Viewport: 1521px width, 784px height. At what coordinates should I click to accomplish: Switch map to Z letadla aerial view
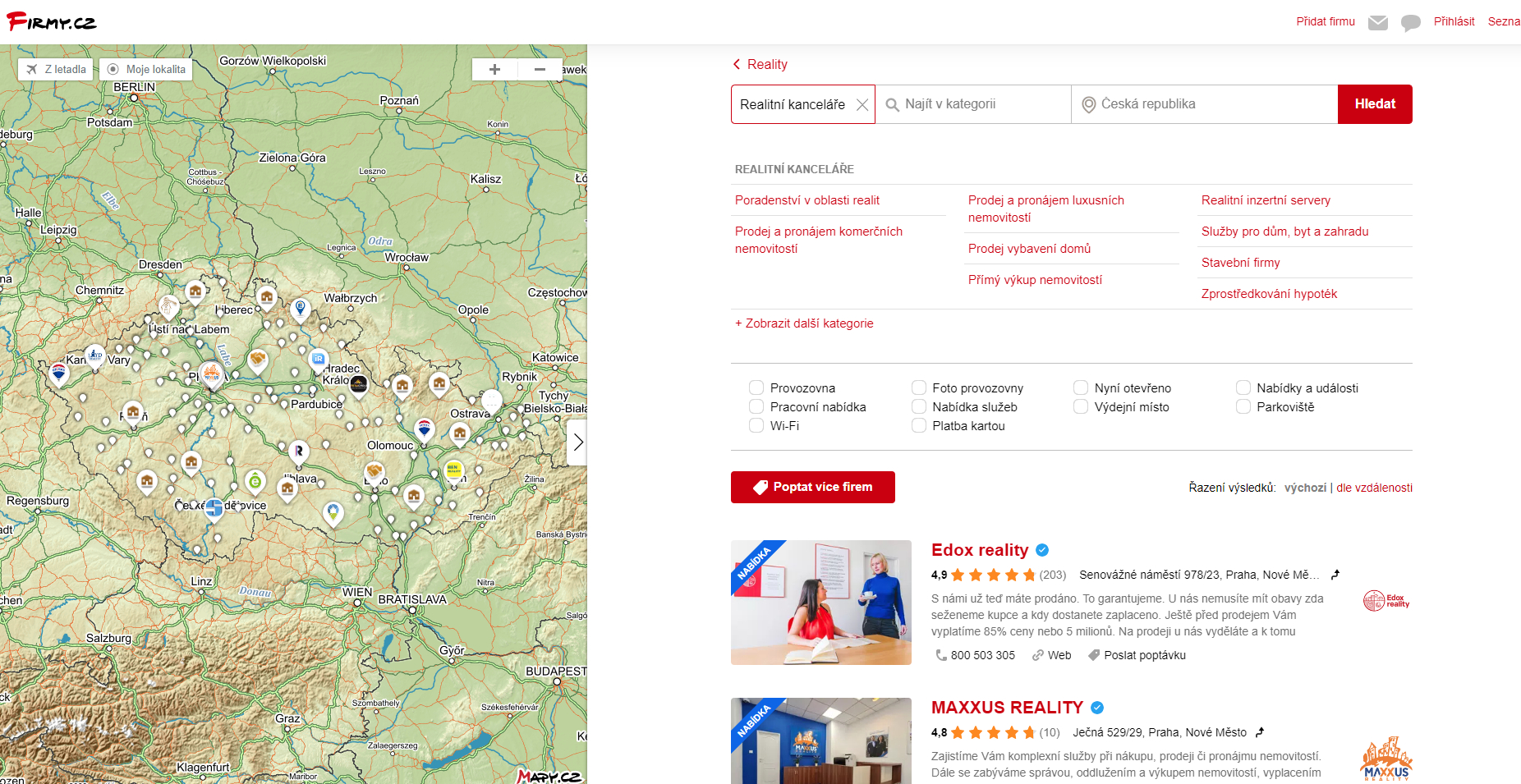pos(56,70)
